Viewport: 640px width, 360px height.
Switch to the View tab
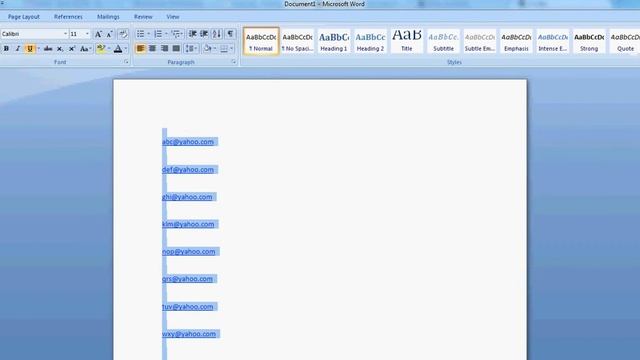[173, 17]
